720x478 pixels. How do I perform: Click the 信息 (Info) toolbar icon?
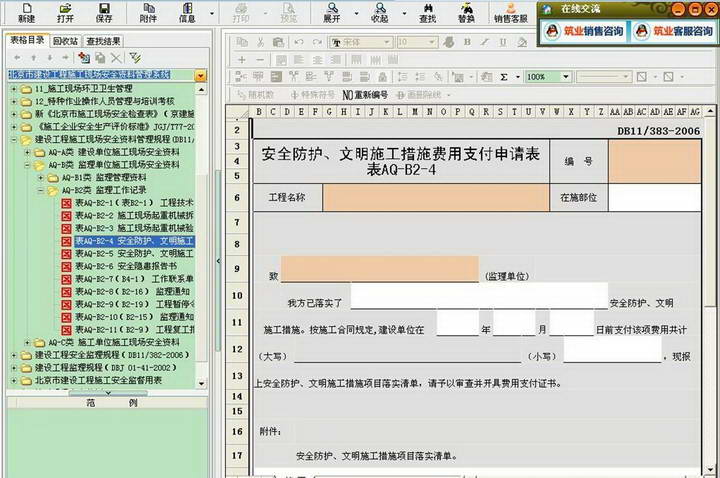(187, 13)
